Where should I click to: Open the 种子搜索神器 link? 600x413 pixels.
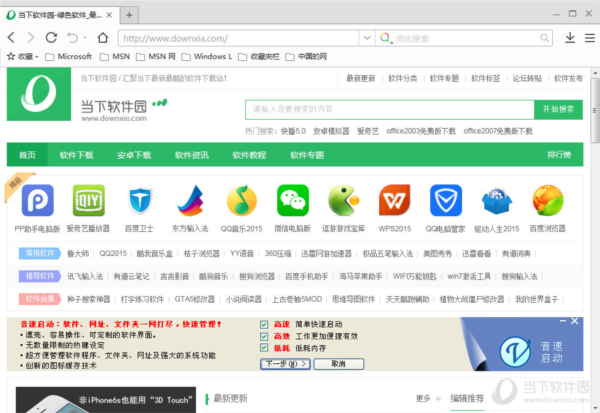point(88,299)
